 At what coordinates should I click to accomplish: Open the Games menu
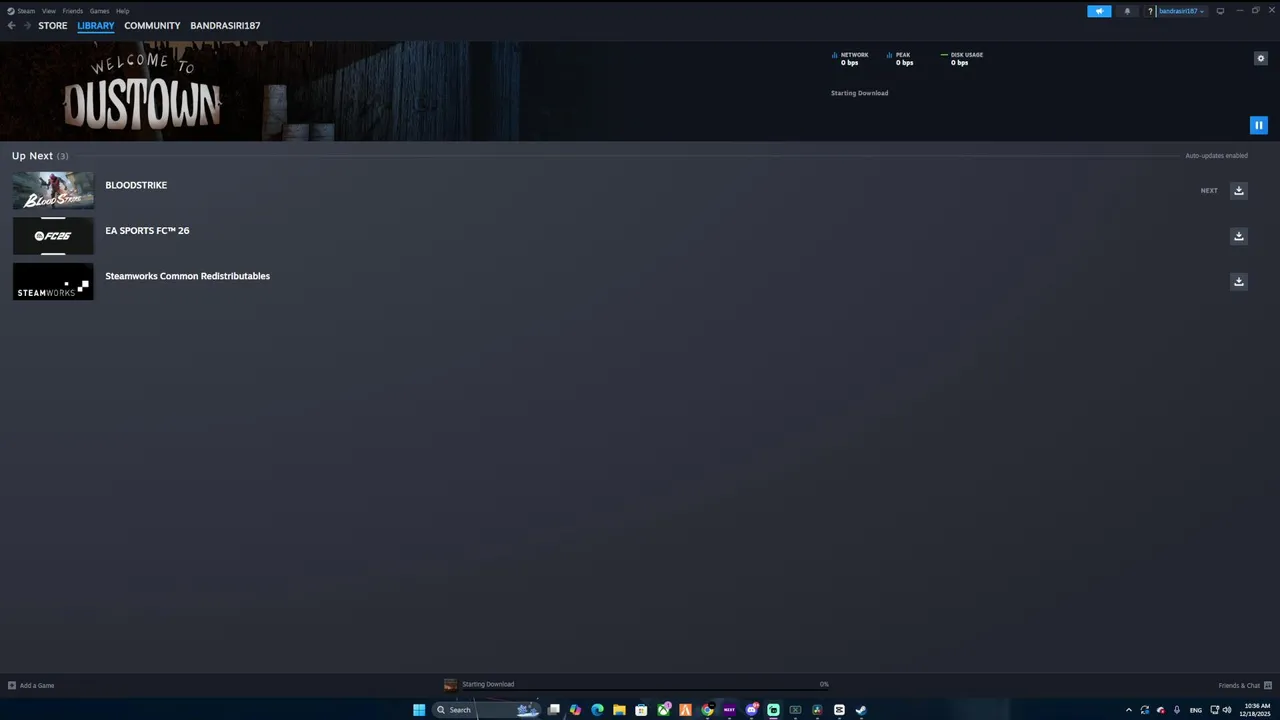click(x=99, y=11)
